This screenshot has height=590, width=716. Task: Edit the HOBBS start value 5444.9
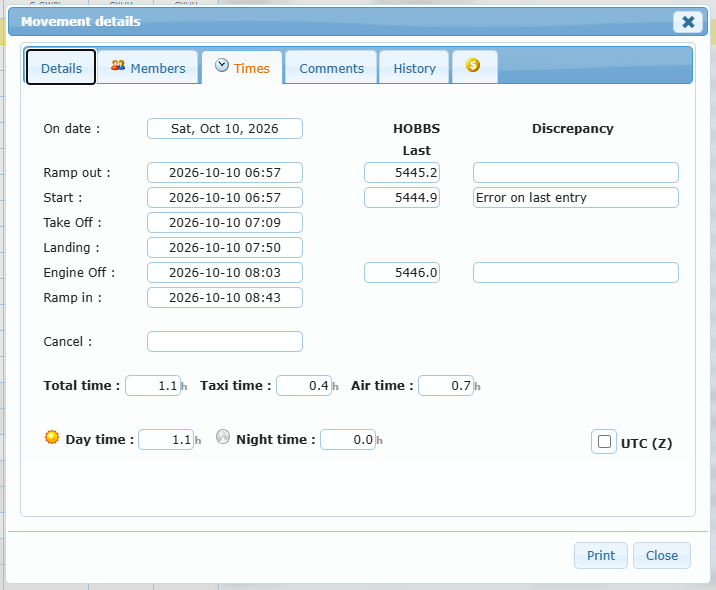click(x=402, y=198)
